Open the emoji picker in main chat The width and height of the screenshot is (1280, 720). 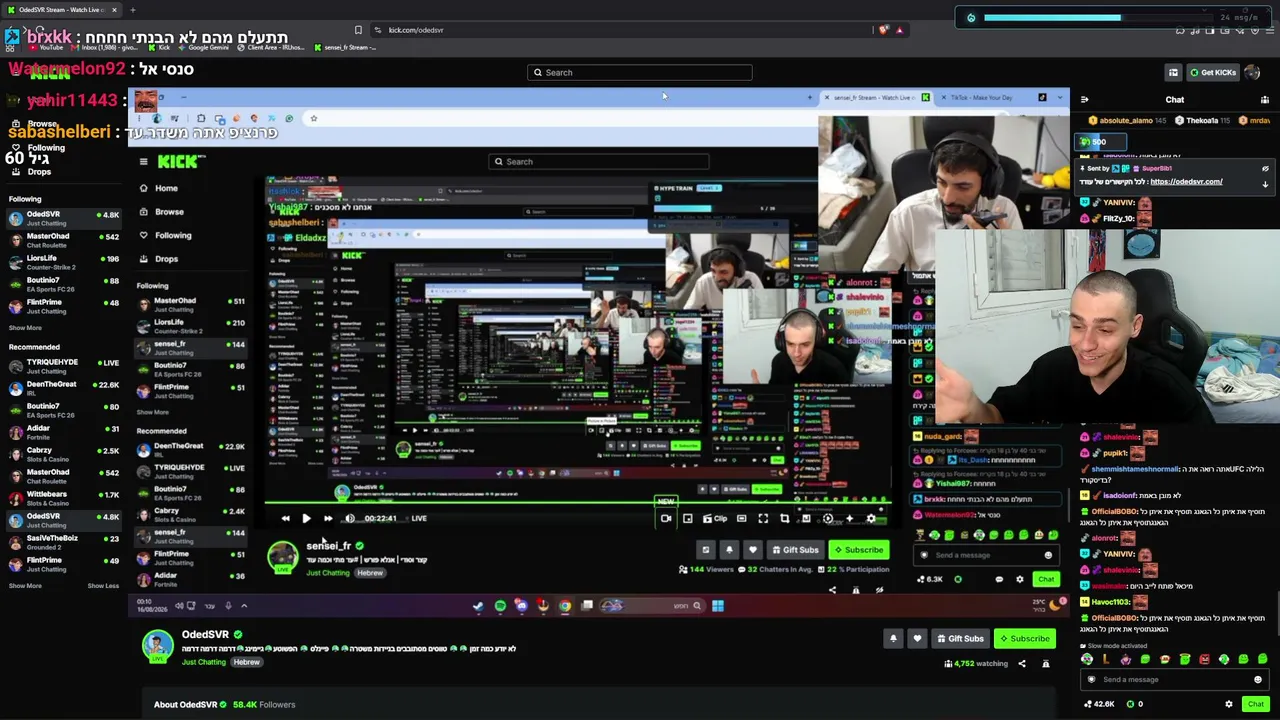[x=1258, y=680]
